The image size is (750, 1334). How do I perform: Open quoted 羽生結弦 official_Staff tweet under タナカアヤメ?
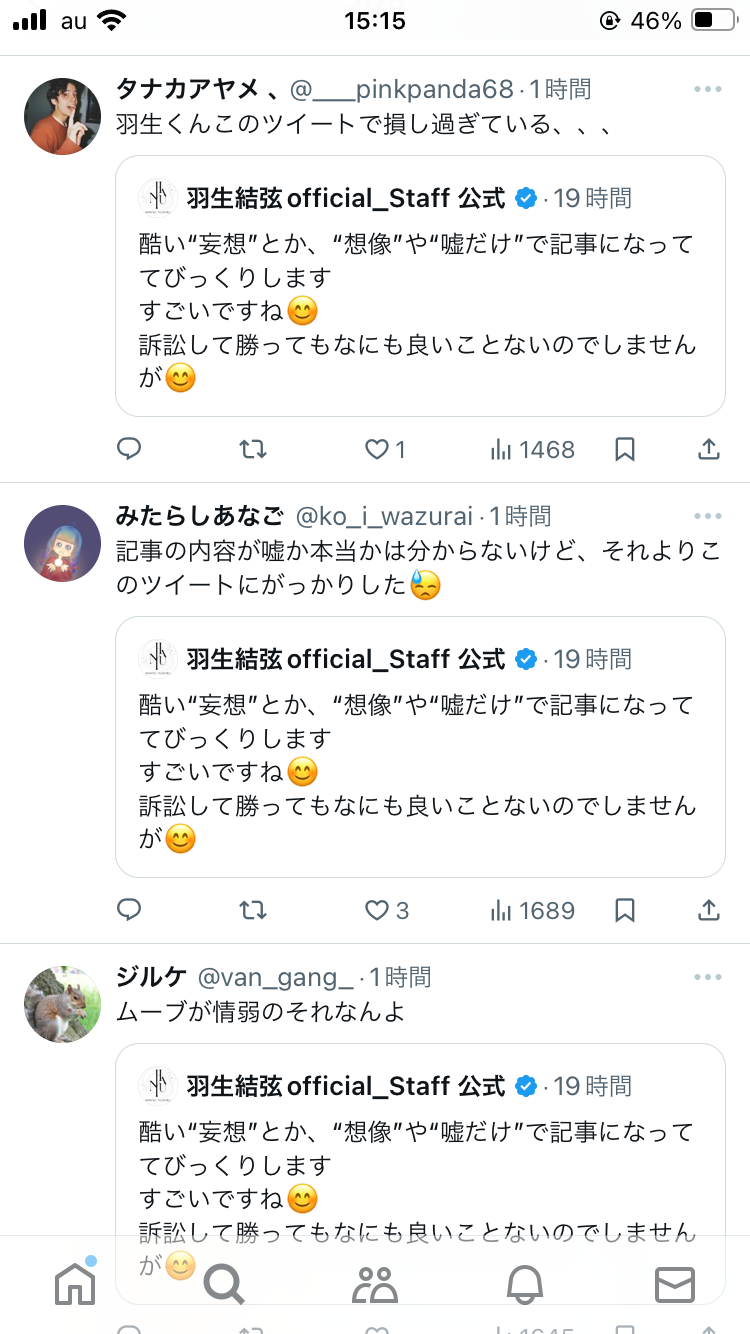click(420, 286)
